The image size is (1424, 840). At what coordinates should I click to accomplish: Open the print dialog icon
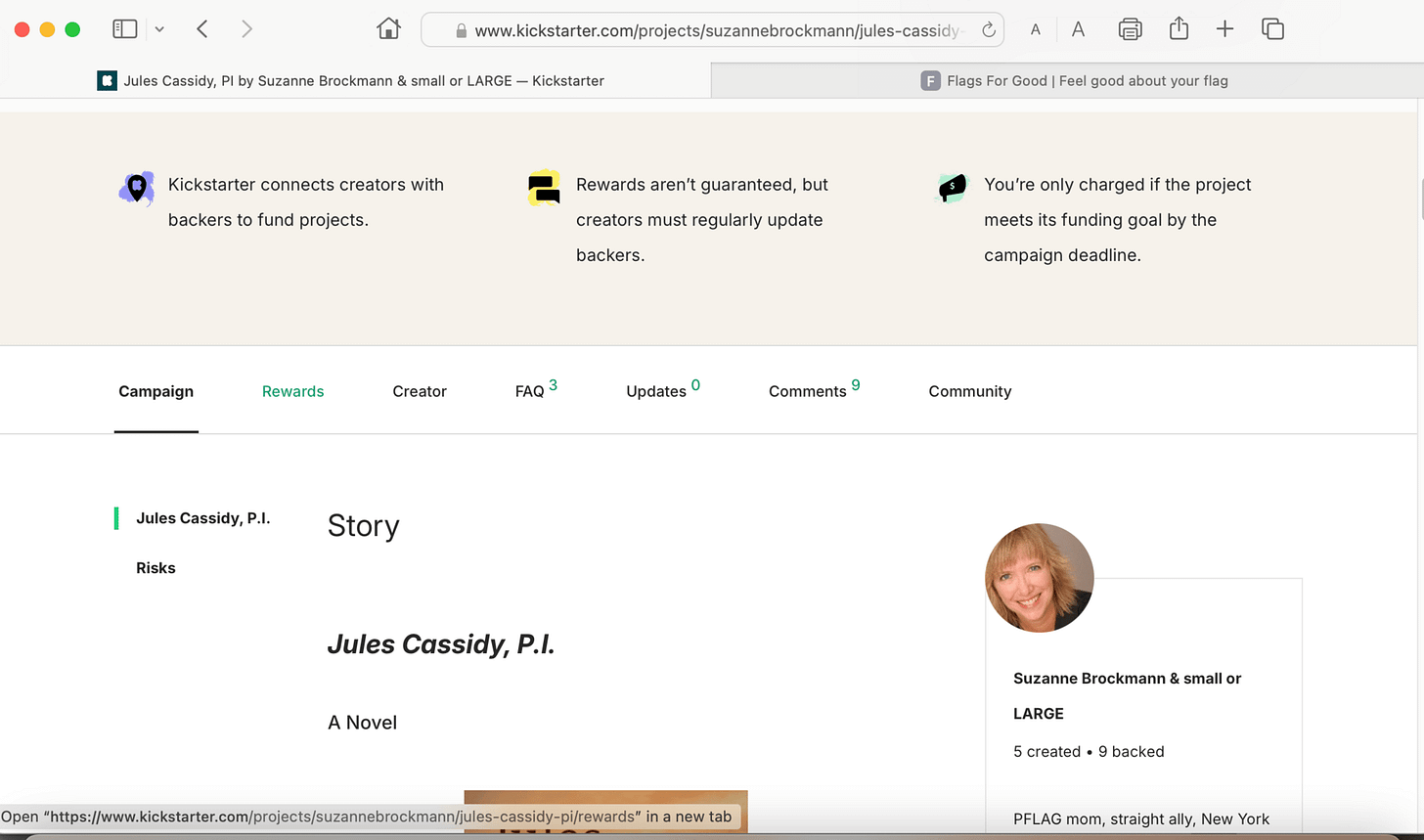pyautogui.click(x=1130, y=29)
